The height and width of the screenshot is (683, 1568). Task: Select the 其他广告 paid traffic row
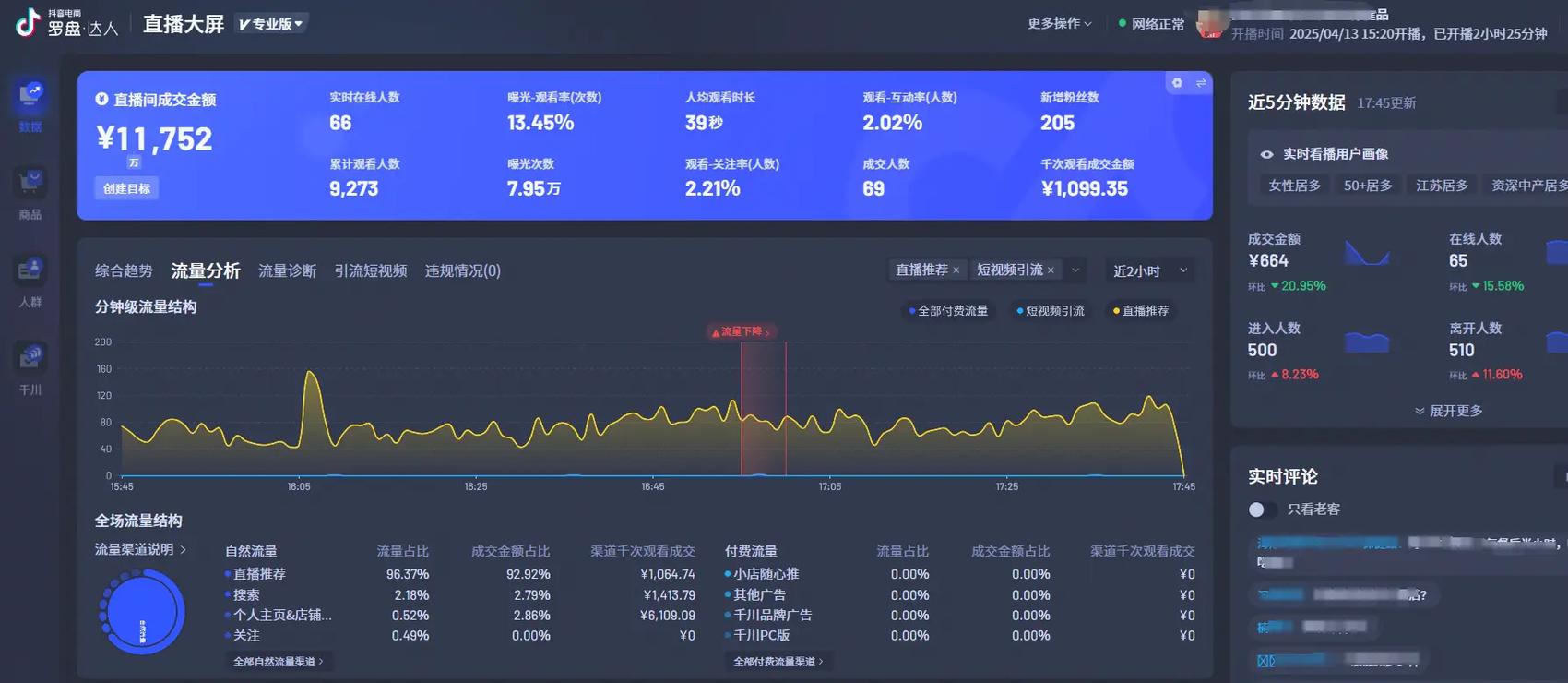[959, 595]
